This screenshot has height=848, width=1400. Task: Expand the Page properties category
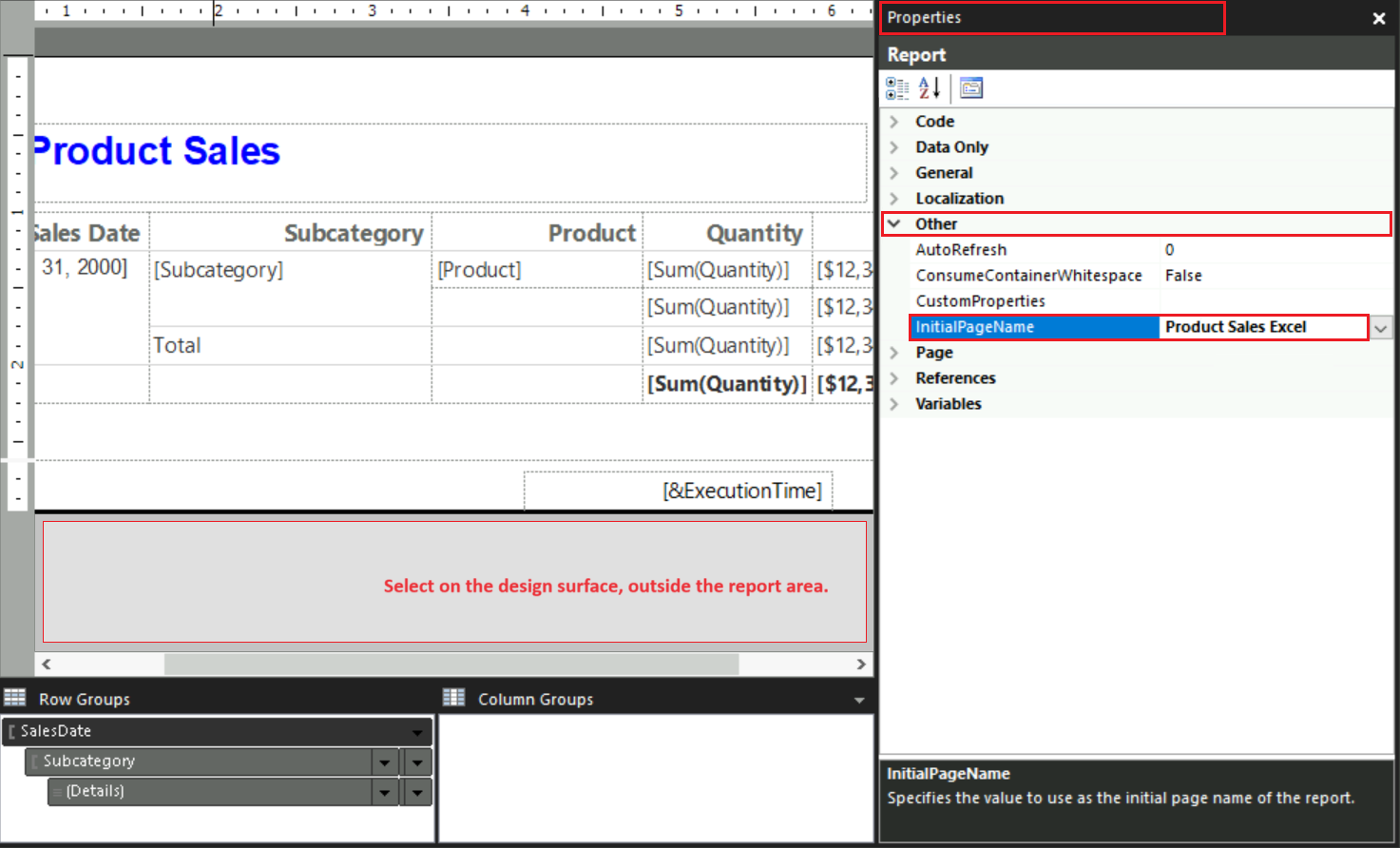click(x=894, y=352)
